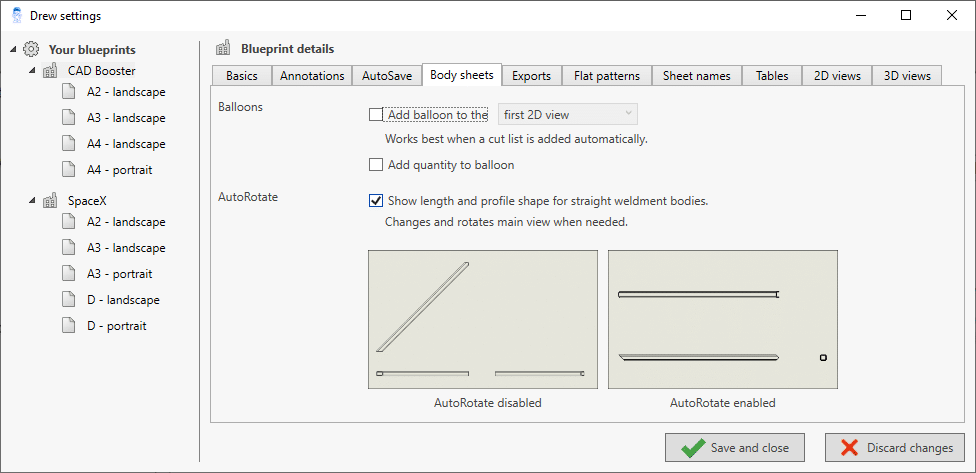The image size is (976, 473).
Task: Click the green checkmark on Save and close
Action: coord(692,448)
